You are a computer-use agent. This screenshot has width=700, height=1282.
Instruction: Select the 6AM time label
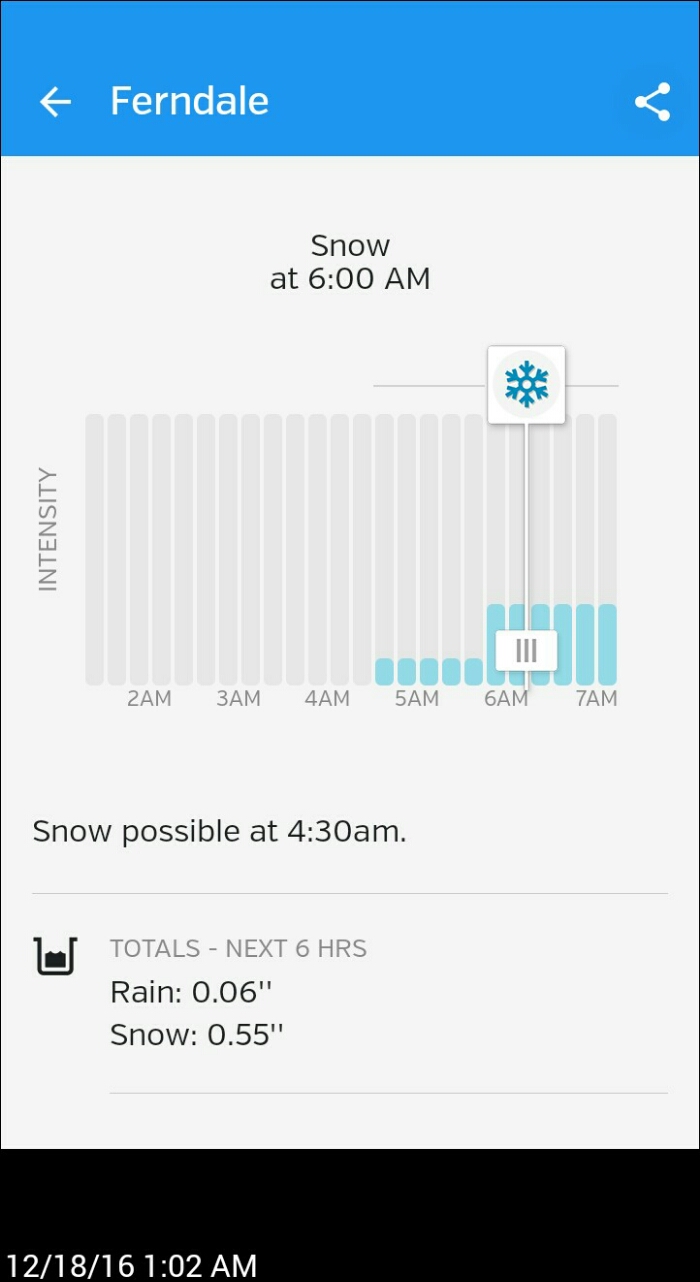coord(505,699)
